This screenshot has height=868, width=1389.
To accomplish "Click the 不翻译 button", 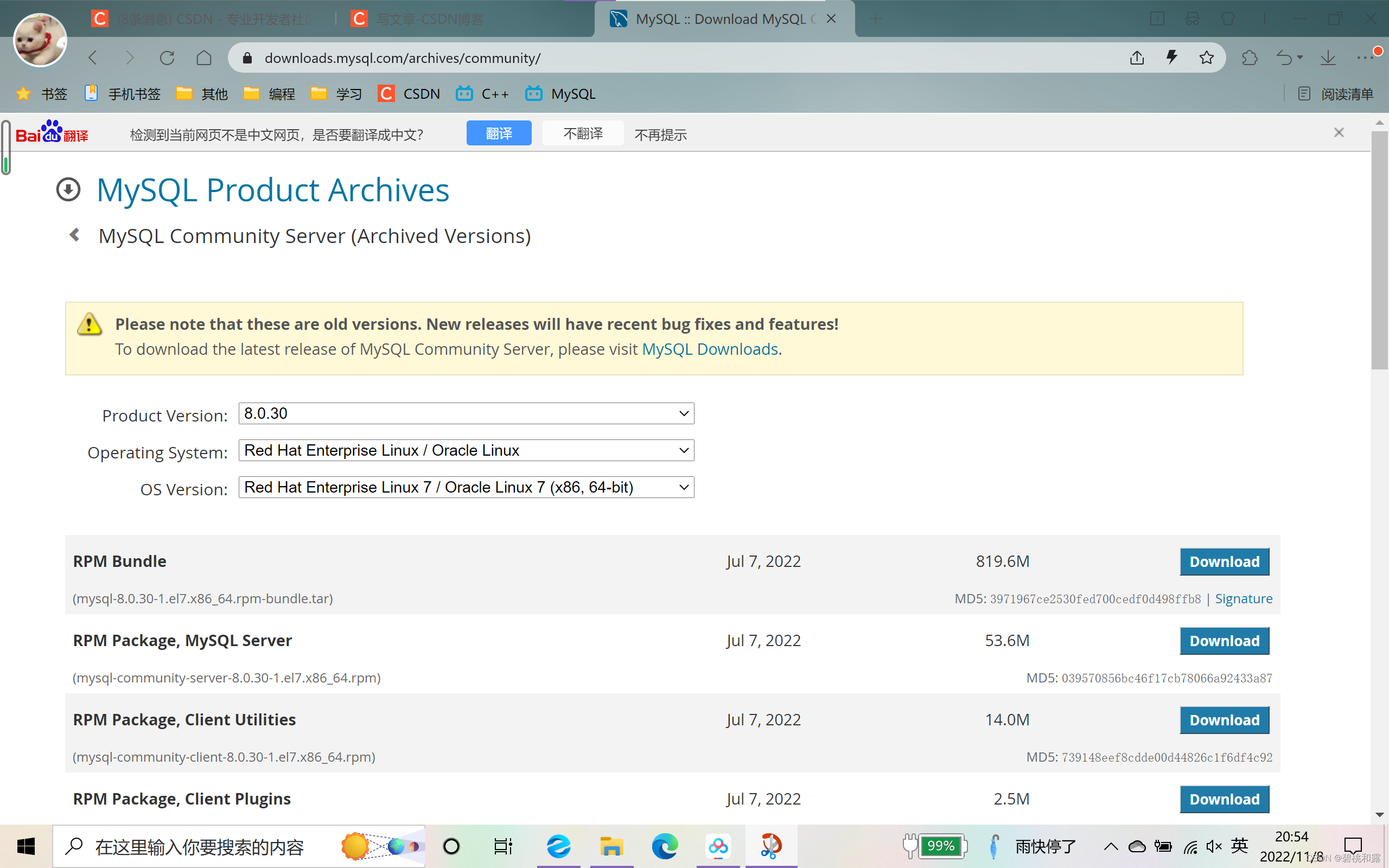I will click(x=583, y=133).
